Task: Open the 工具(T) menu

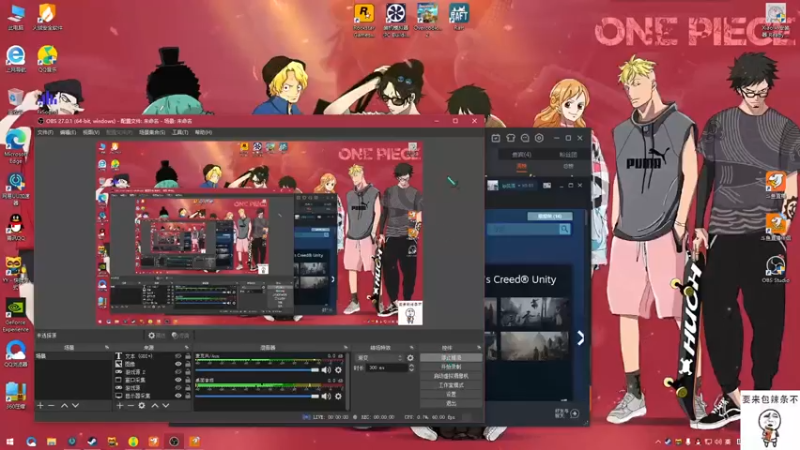Action: click(x=180, y=133)
